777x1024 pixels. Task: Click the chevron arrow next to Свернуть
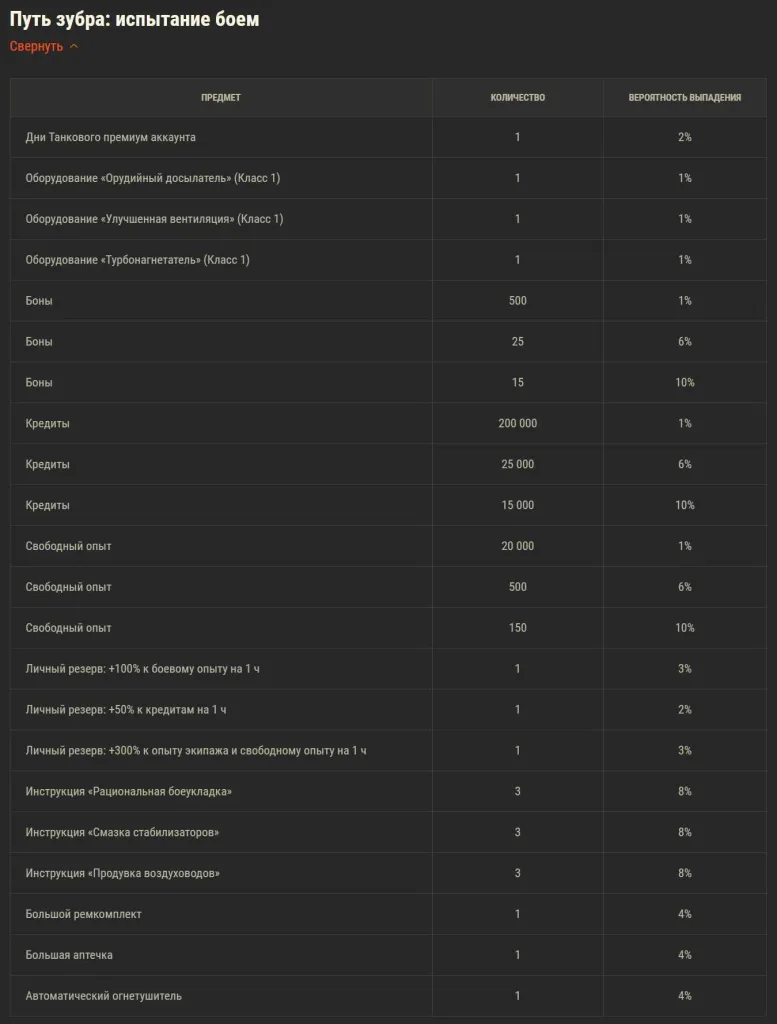(x=74, y=46)
